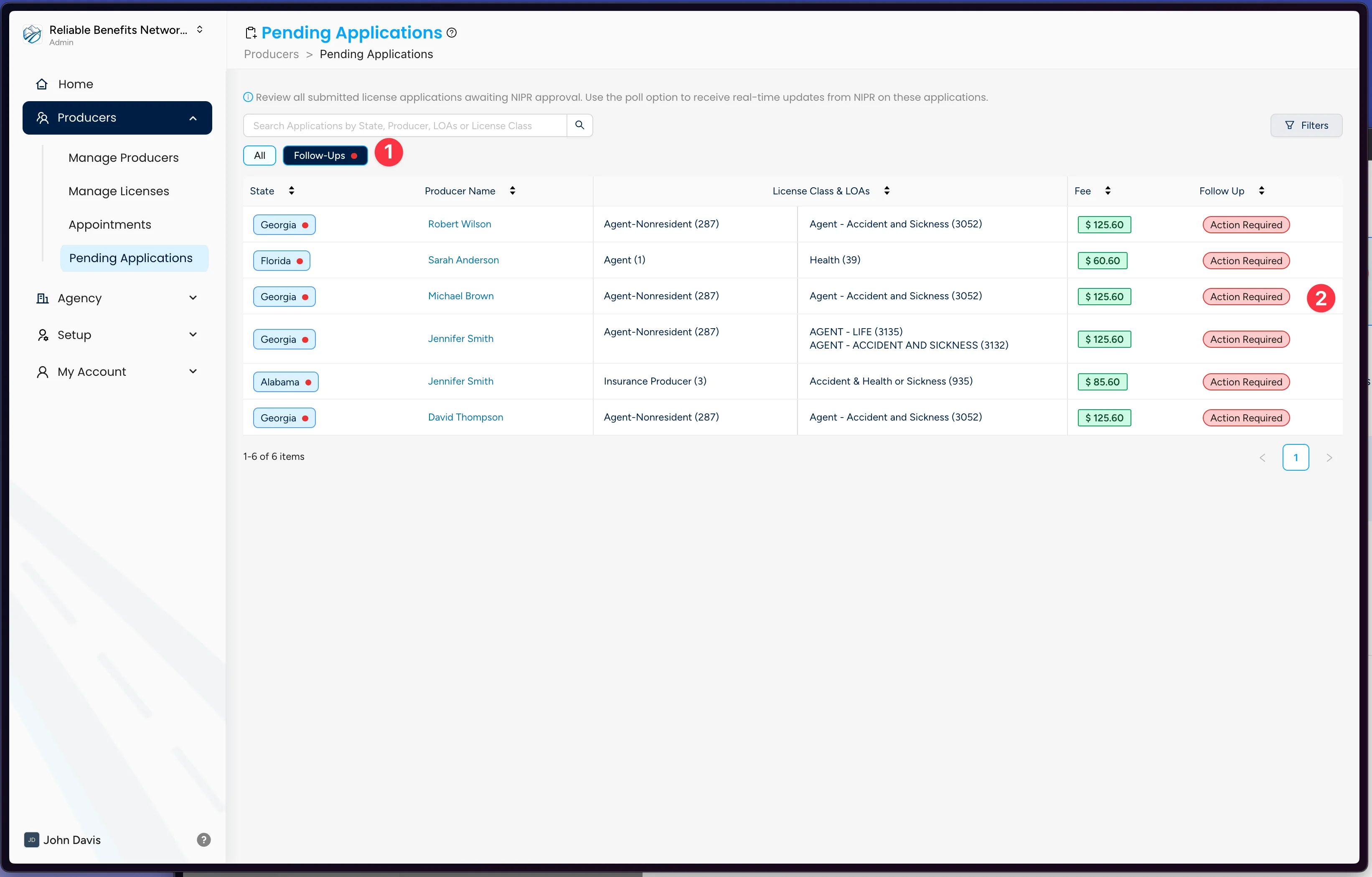The height and width of the screenshot is (877, 1372).
Task: Click the My Account person icon
Action: tap(42, 371)
